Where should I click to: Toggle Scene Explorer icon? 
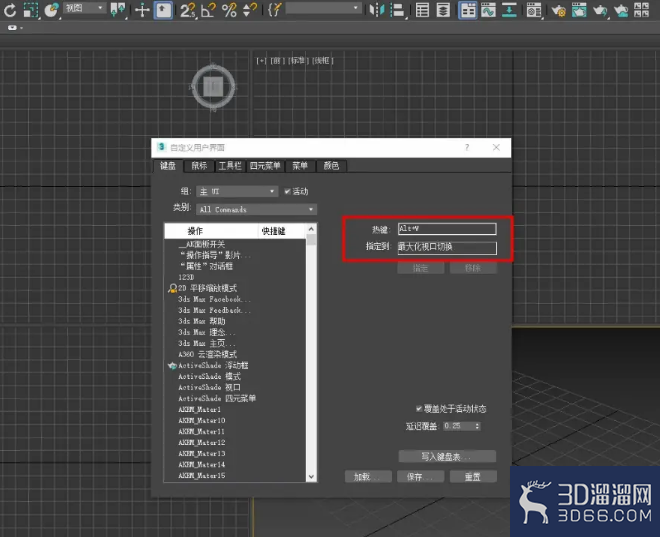(x=422, y=10)
